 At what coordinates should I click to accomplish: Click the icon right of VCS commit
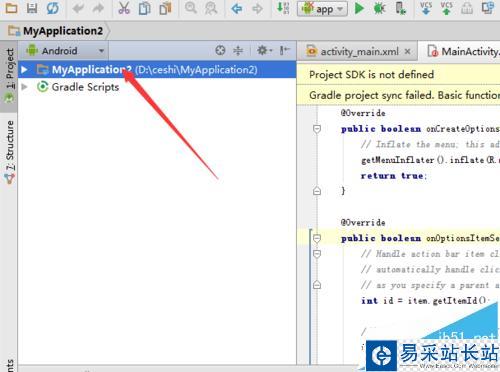[x=467, y=8]
